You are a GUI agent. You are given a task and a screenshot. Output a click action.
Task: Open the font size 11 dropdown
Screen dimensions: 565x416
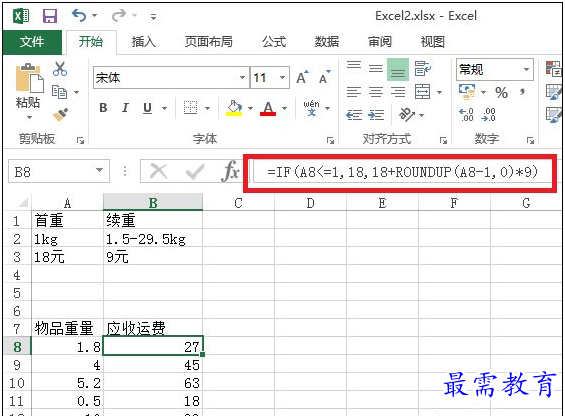(x=282, y=78)
